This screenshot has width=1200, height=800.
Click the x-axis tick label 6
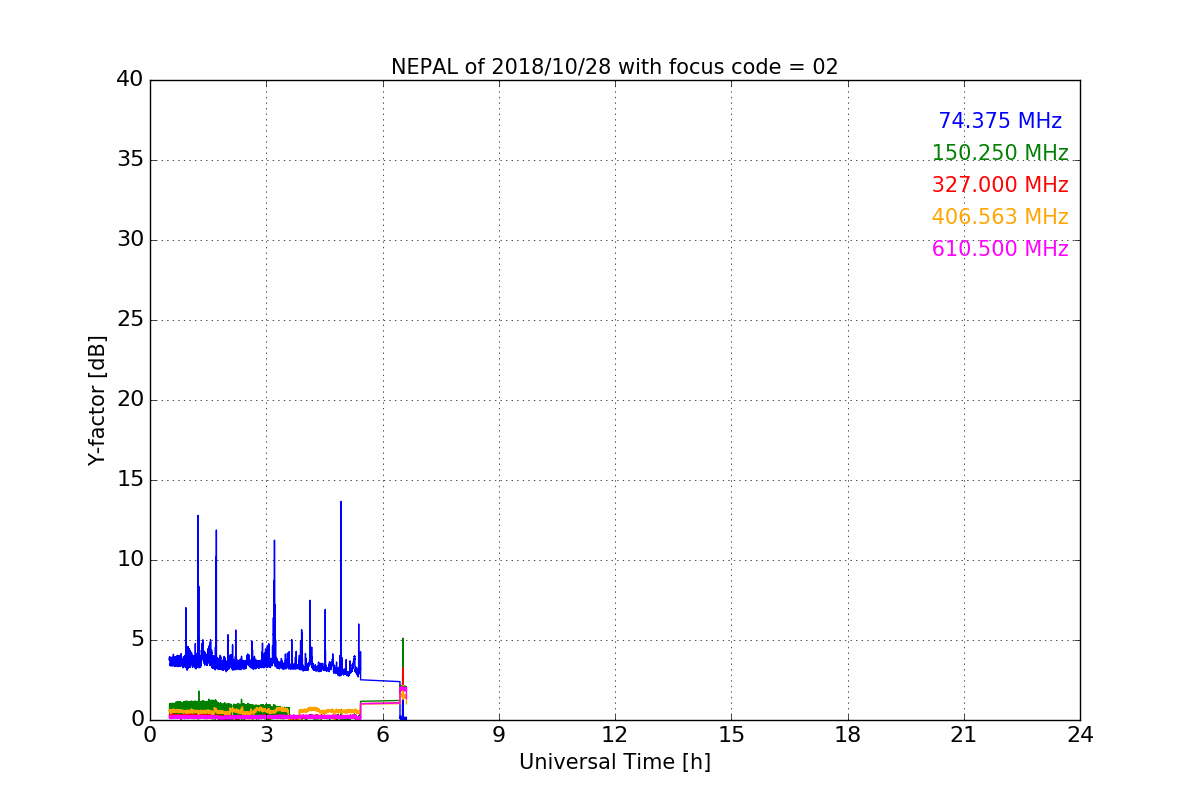click(383, 735)
